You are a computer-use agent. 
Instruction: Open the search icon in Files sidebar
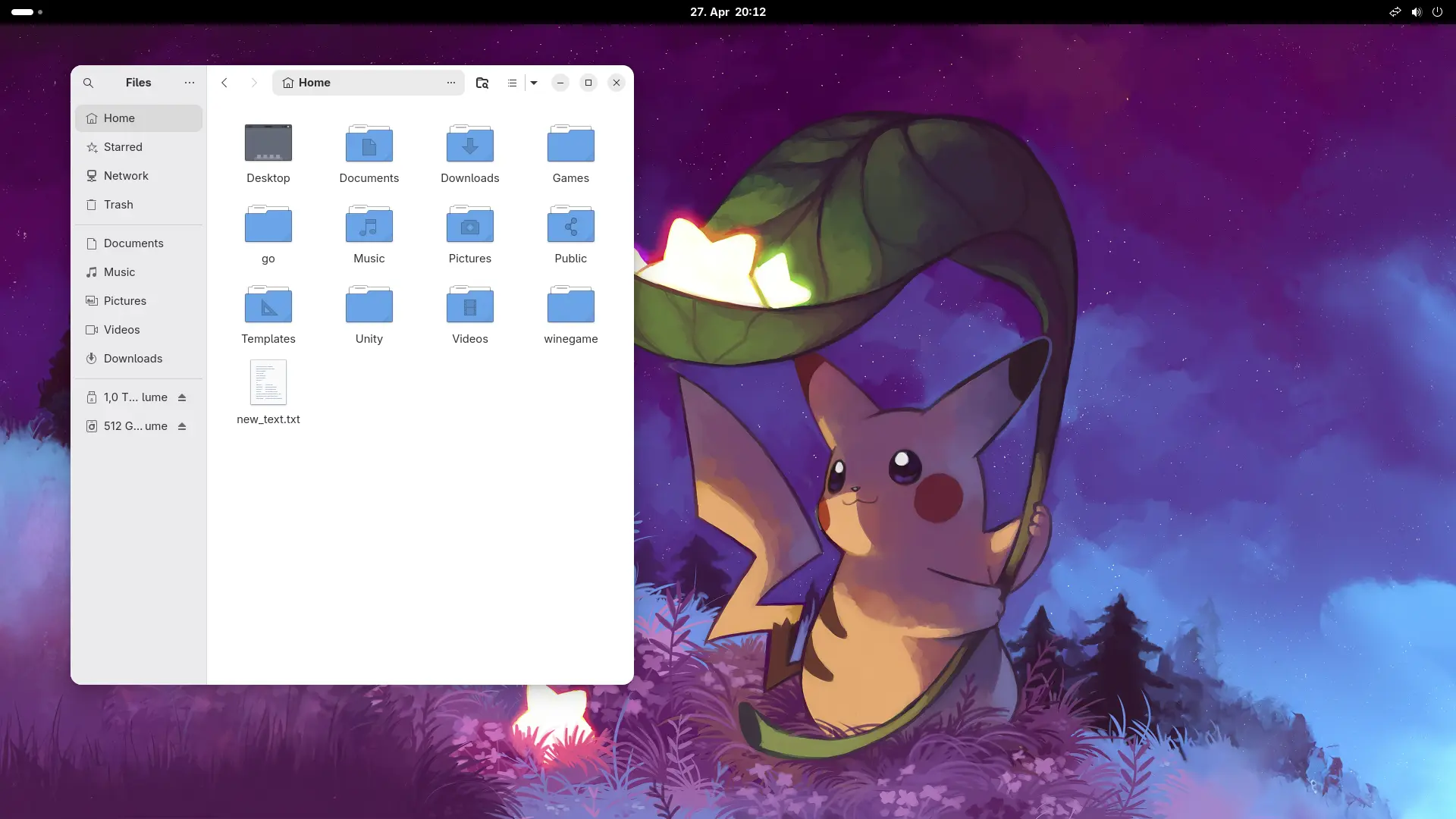(x=88, y=83)
